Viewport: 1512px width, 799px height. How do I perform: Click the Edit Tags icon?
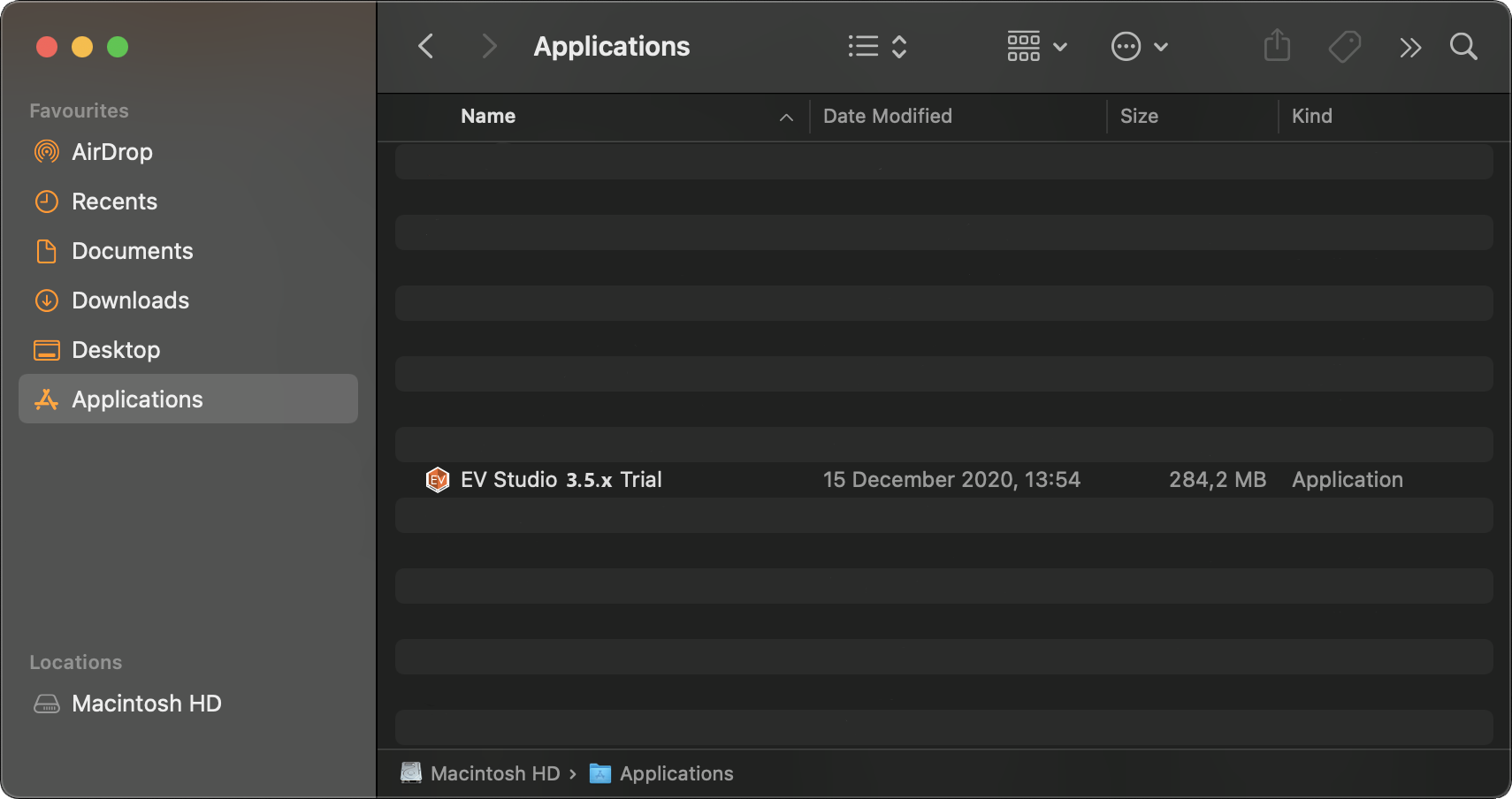pos(1344,46)
